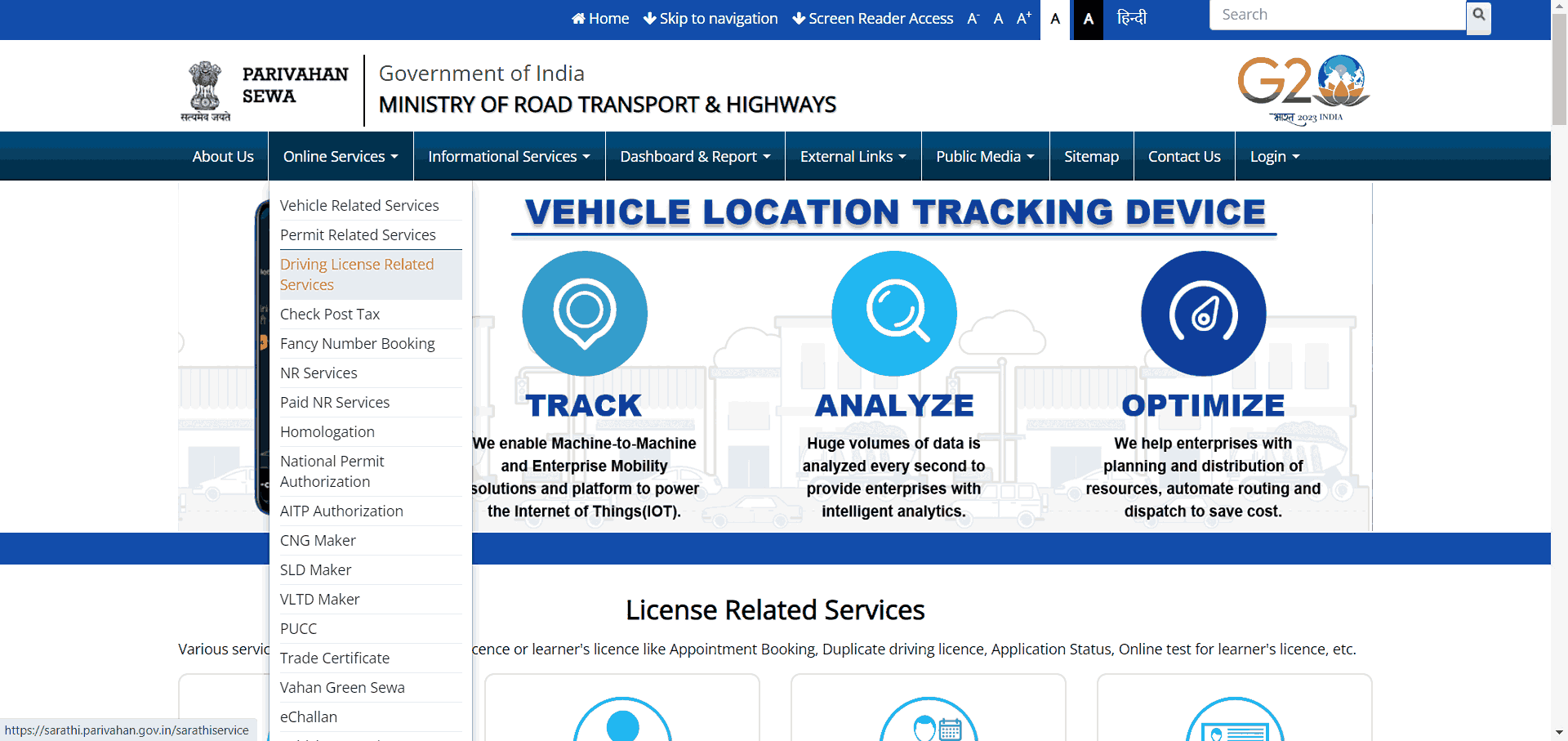1568x741 pixels.
Task: Reset font size with normal A
Action: [x=998, y=18]
